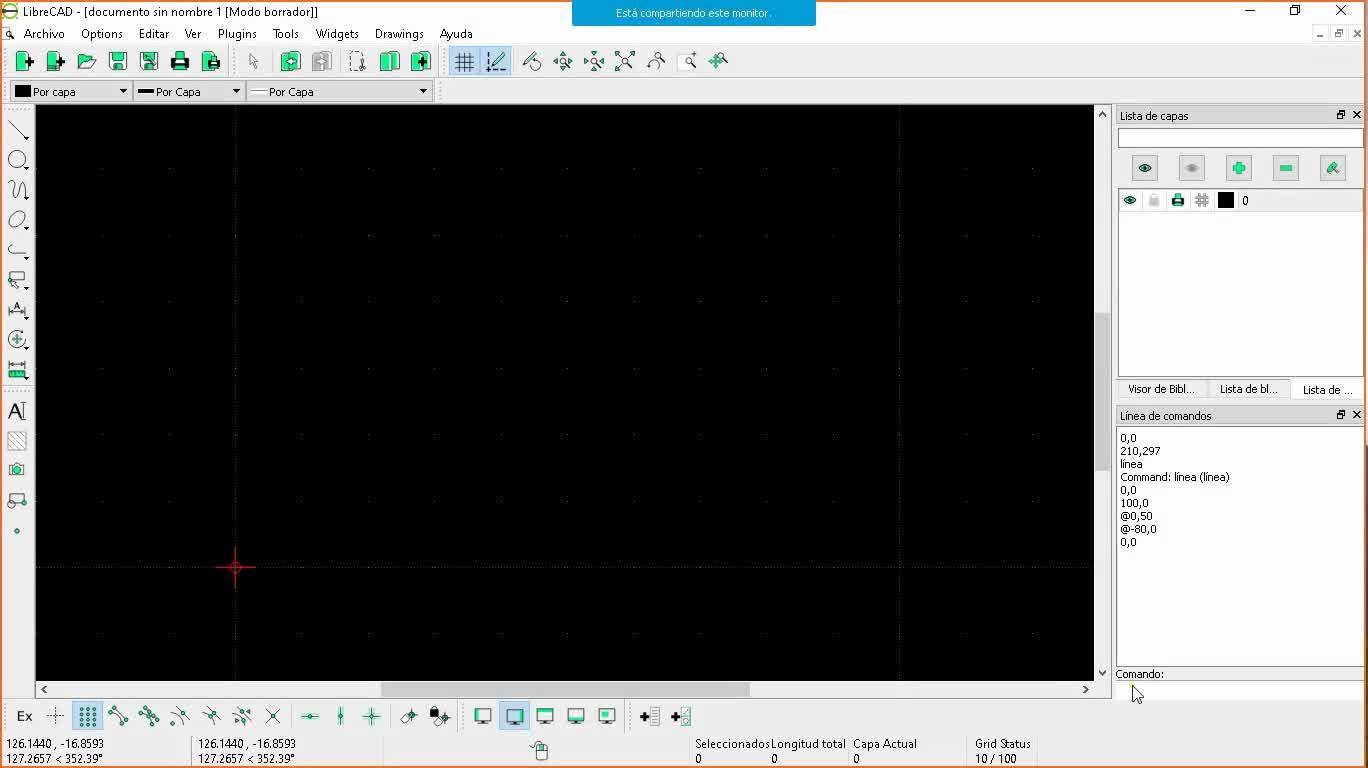Viewport: 1368px width, 768px height.
Task: Open the line type 'Por Capa' dropdown
Action: tap(339, 91)
